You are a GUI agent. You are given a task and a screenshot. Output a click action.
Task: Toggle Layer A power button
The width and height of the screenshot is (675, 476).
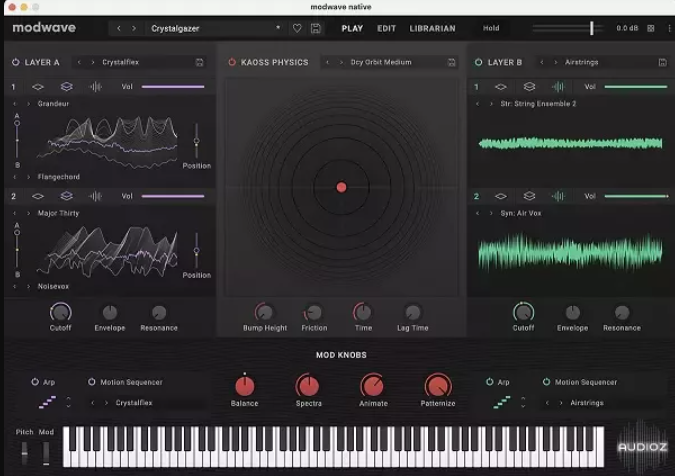pos(15,62)
